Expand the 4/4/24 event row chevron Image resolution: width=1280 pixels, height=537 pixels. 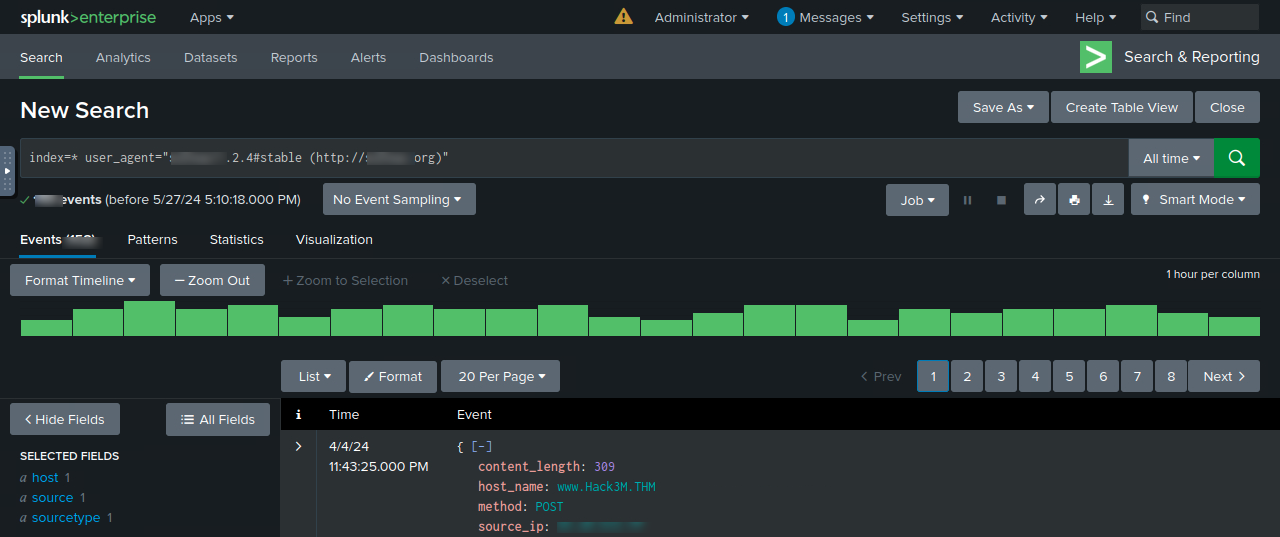pyautogui.click(x=298, y=446)
